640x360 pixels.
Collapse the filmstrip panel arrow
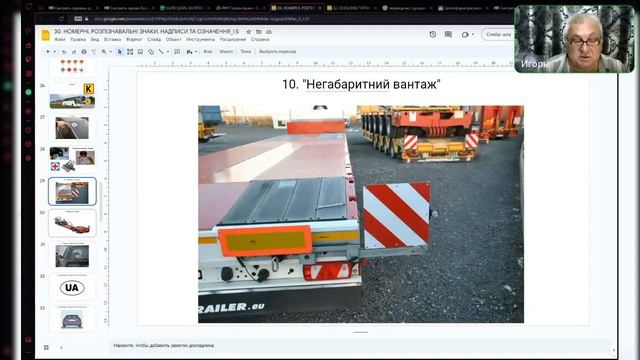click(x=61, y=347)
